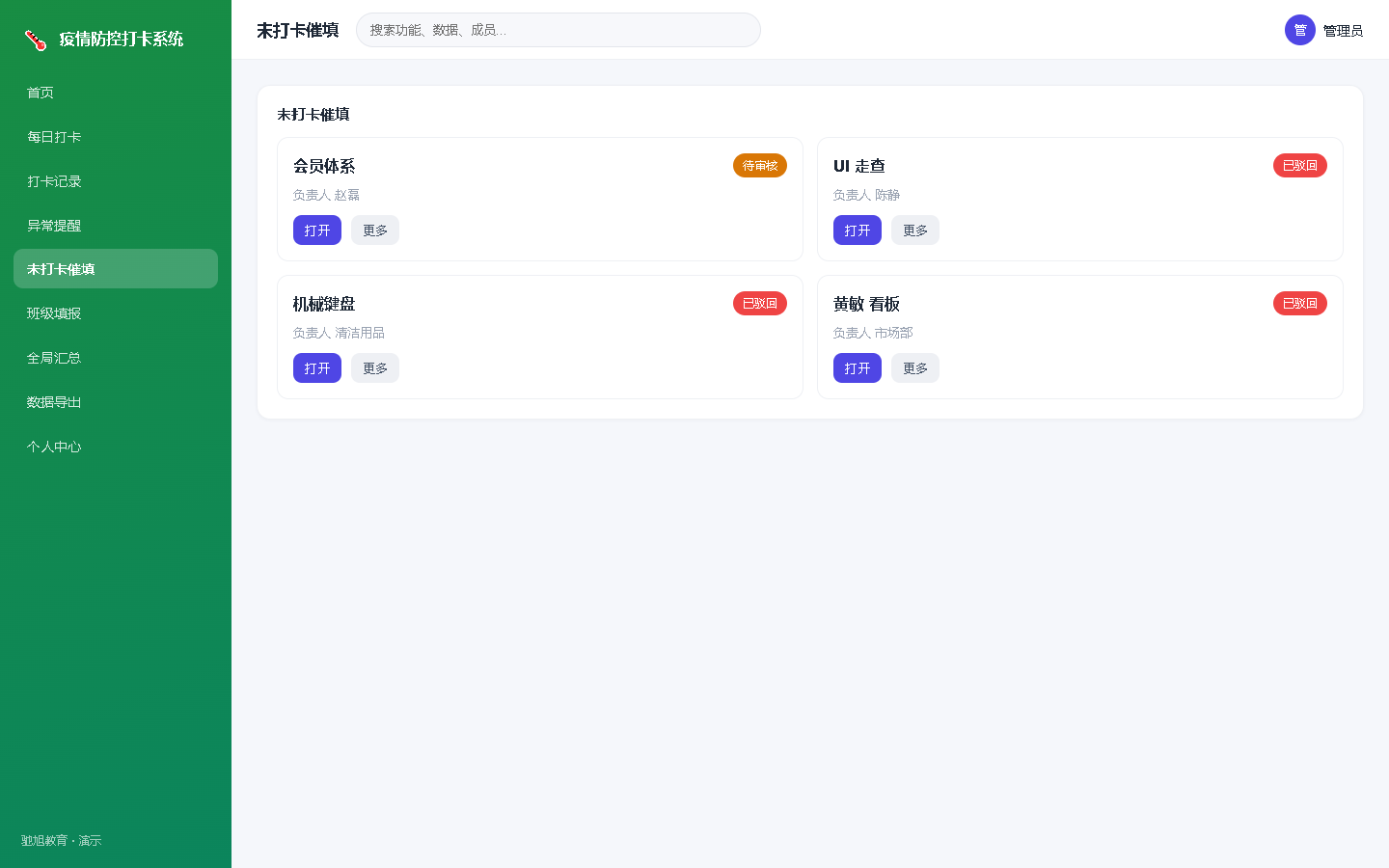This screenshot has width=1389, height=868.
Task: Click 打开 on 机械键盘 card
Action: coord(317,368)
